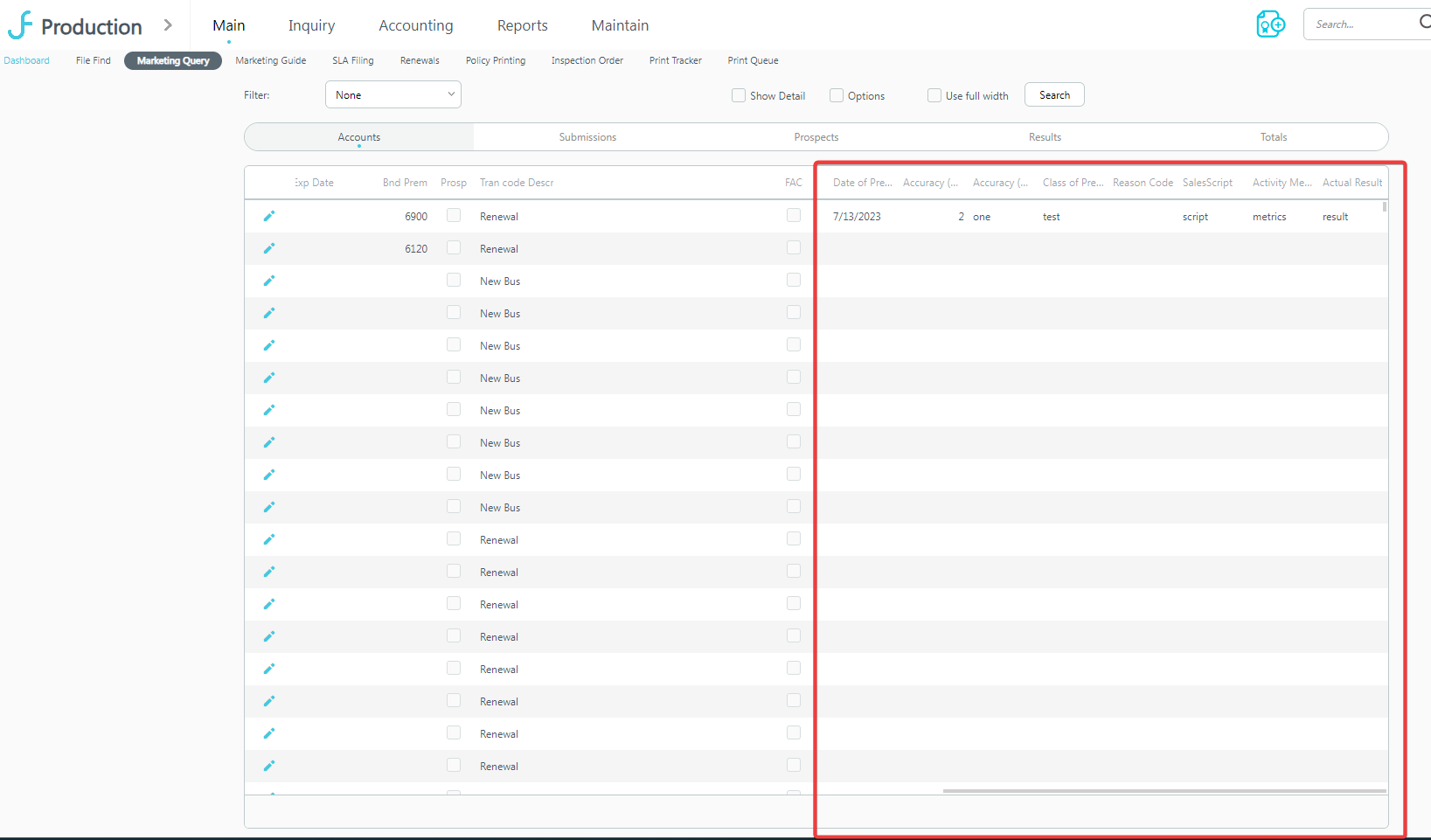Check the Prosp box on the 6120 row
Viewport: 1431px width, 840px height.
[x=454, y=247]
